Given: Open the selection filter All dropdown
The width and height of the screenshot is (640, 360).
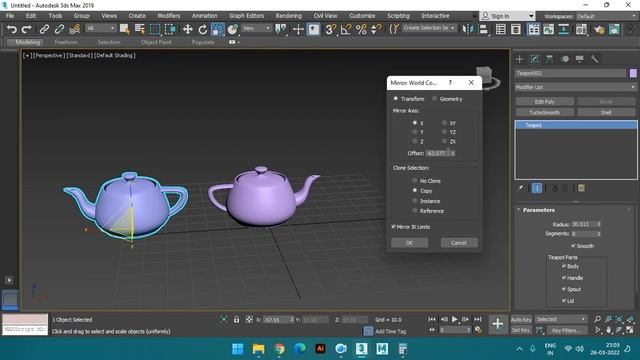Looking at the screenshot, I should [x=101, y=28].
